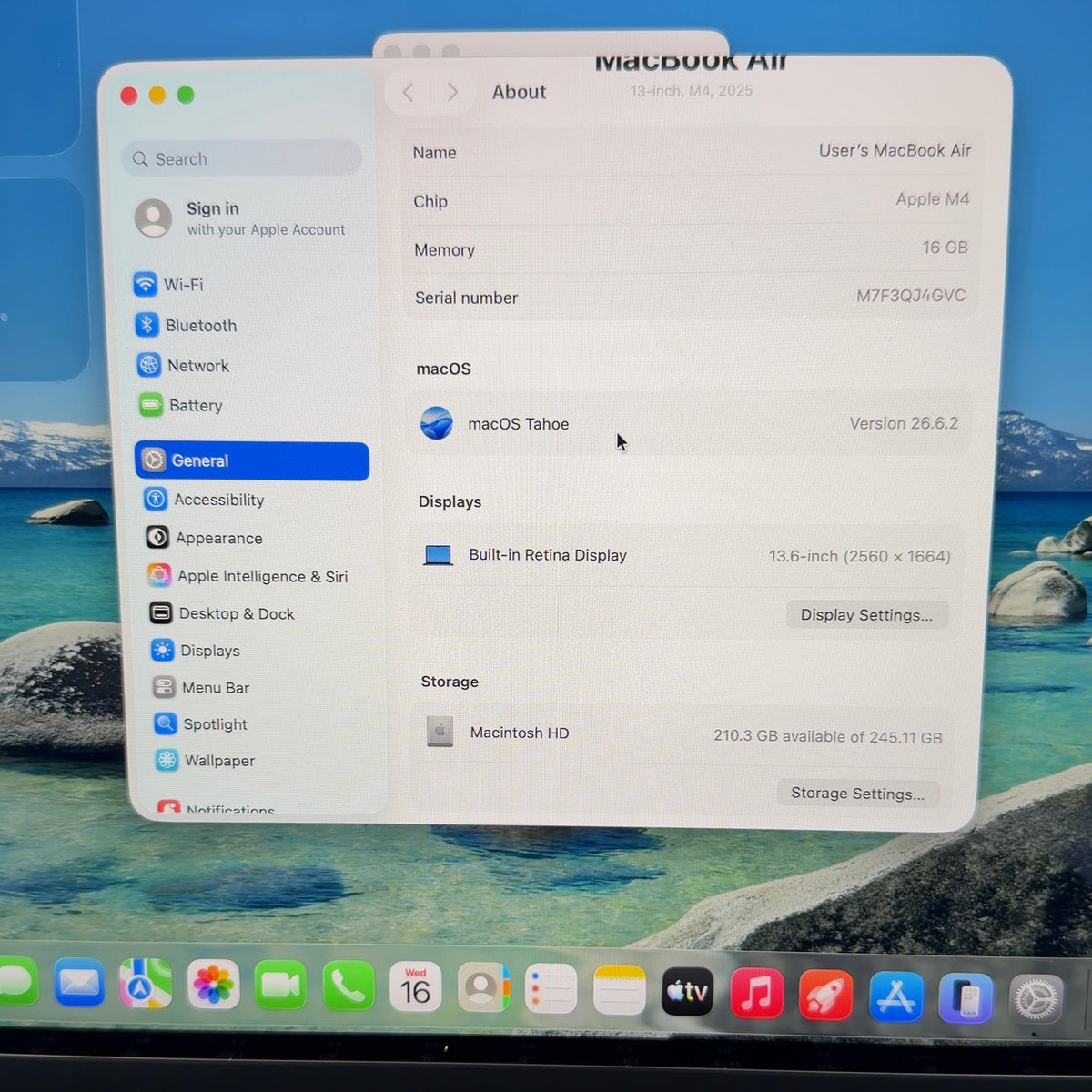Click the Version 26.6.2 text
This screenshot has height=1092, width=1092.
click(x=904, y=423)
